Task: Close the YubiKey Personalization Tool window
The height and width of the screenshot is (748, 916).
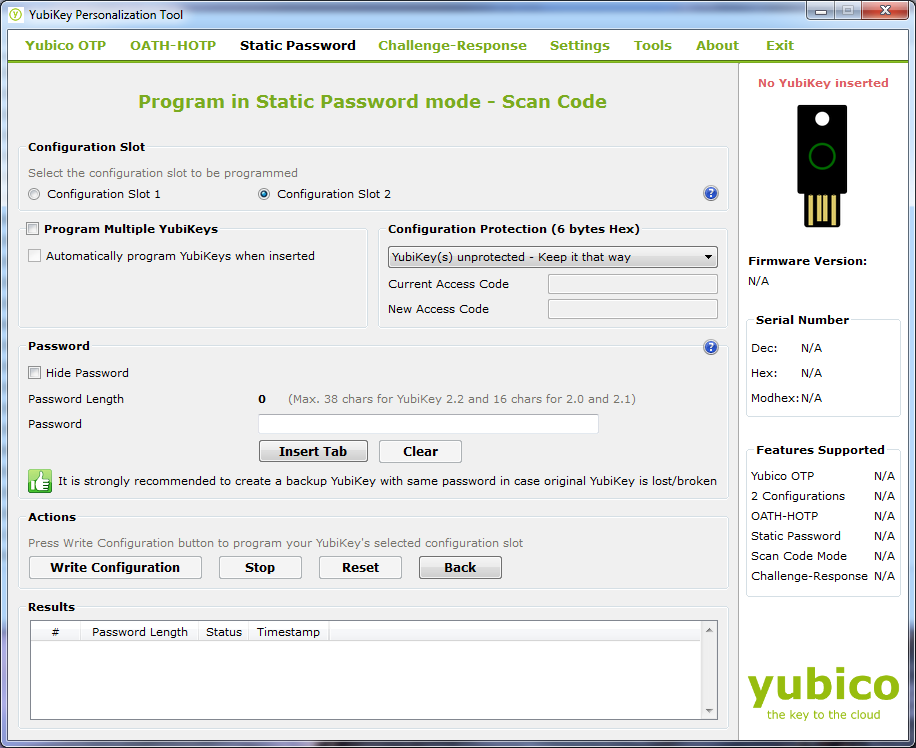Action: pos(885,11)
